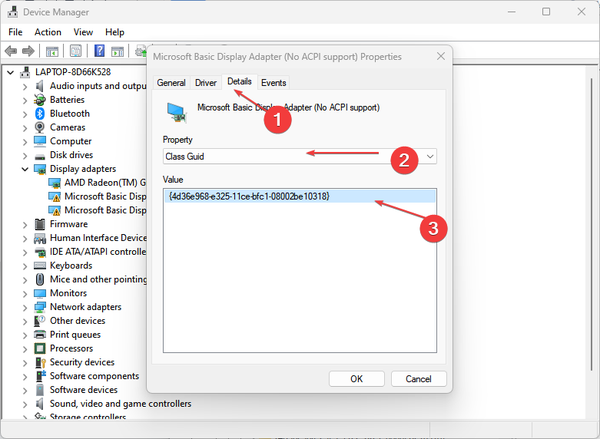Switch to the Events tab
This screenshot has height=439, width=600.
click(274, 83)
